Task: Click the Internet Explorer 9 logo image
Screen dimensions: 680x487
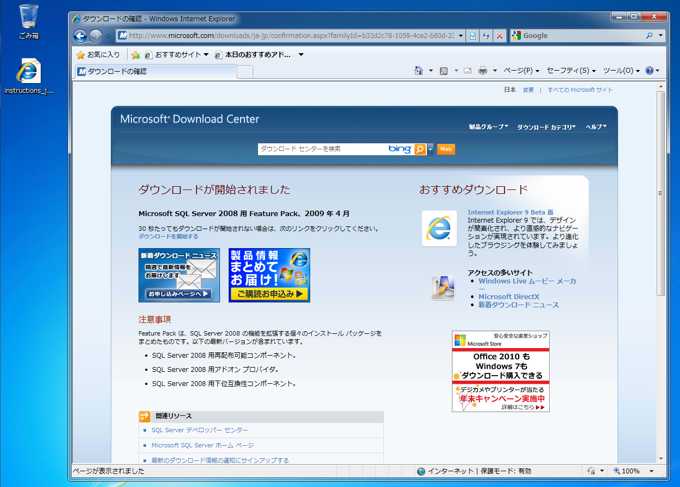Action: click(x=439, y=228)
